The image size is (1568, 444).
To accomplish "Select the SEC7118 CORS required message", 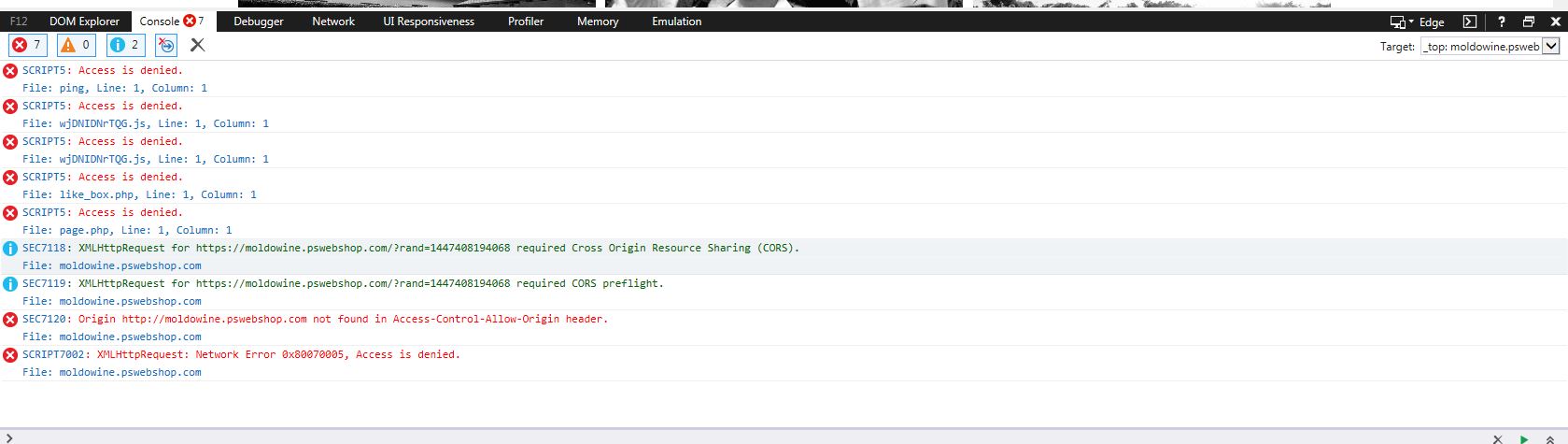I will coord(411,248).
